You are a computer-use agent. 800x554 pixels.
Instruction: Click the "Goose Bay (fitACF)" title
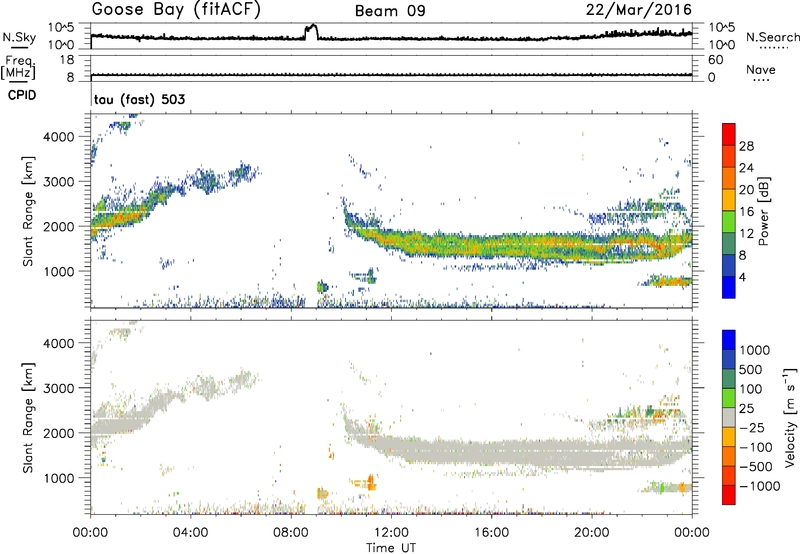(176, 10)
